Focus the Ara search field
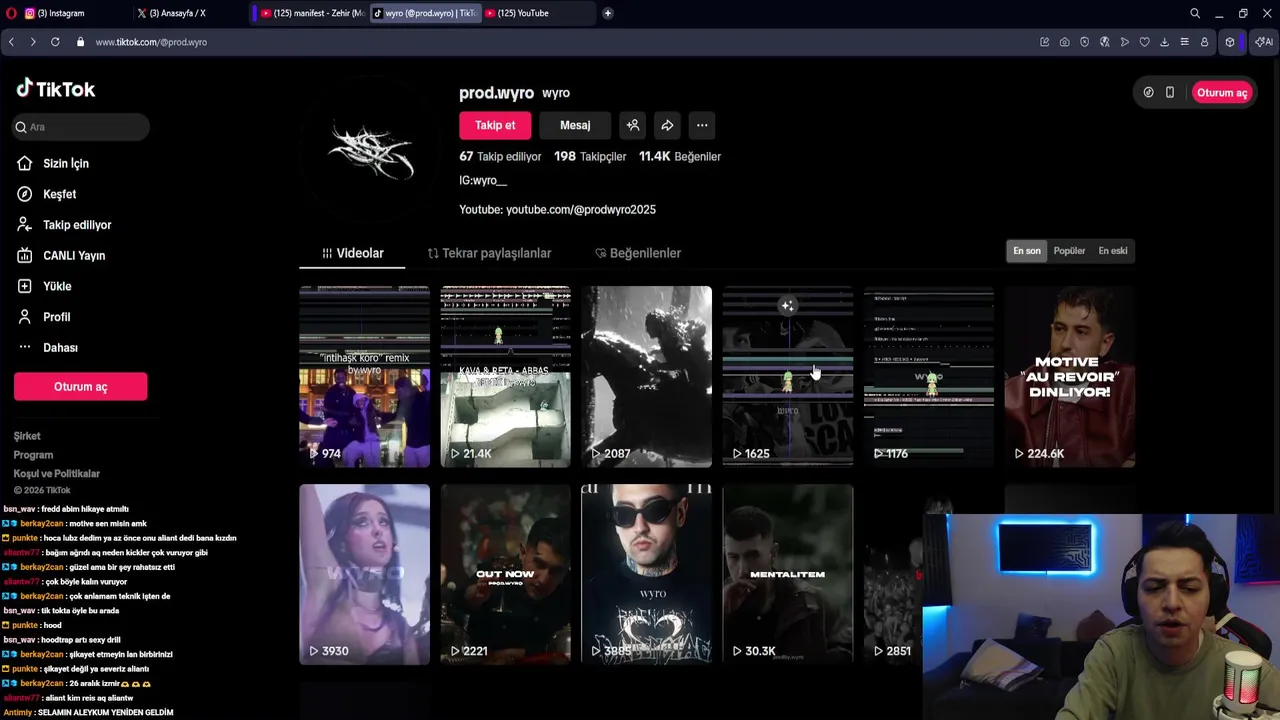 [81, 127]
